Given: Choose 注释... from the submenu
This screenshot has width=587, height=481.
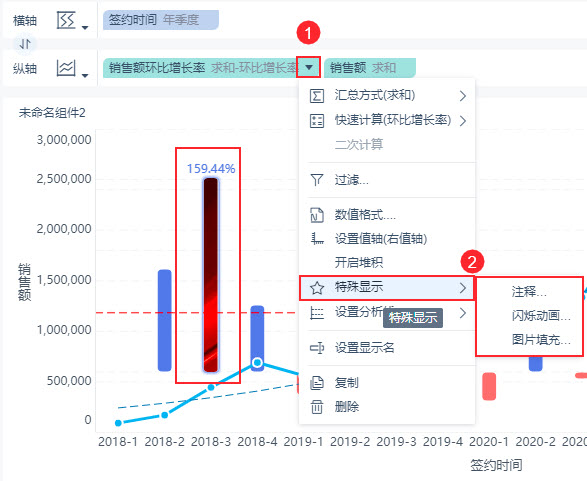Looking at the screenshot, I should click(x=529, y=291).
